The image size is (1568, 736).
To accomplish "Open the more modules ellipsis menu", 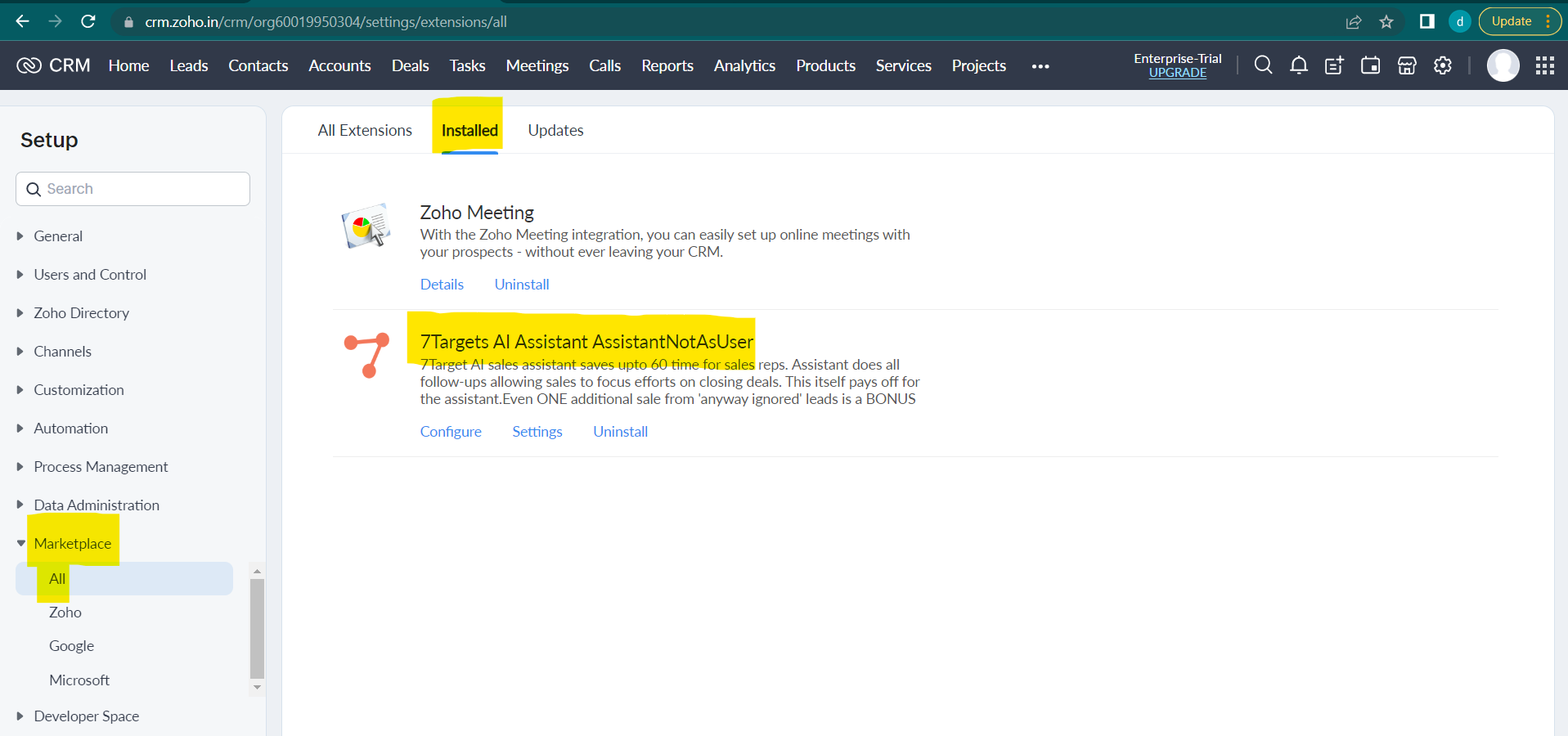I will 1040,66.
